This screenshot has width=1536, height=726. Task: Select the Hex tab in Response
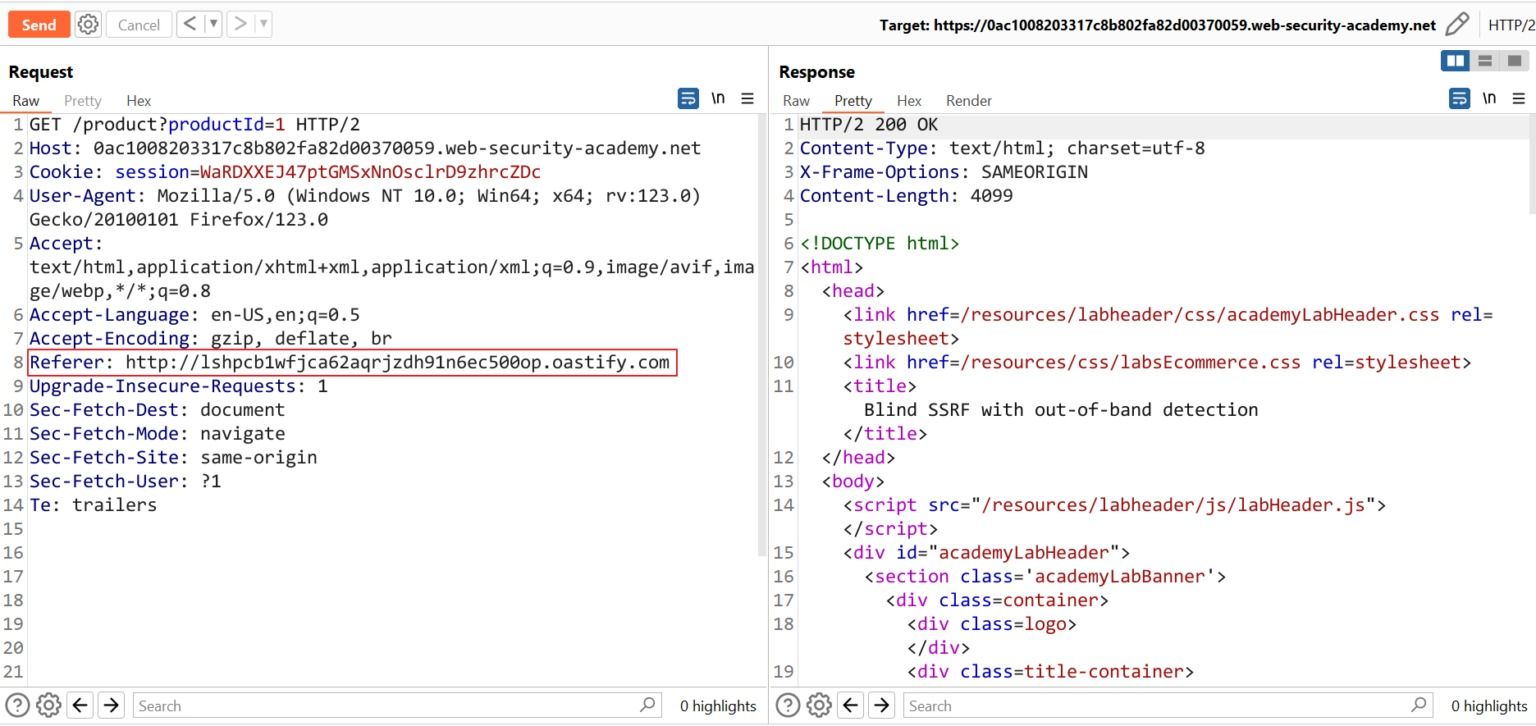[909, 100]
